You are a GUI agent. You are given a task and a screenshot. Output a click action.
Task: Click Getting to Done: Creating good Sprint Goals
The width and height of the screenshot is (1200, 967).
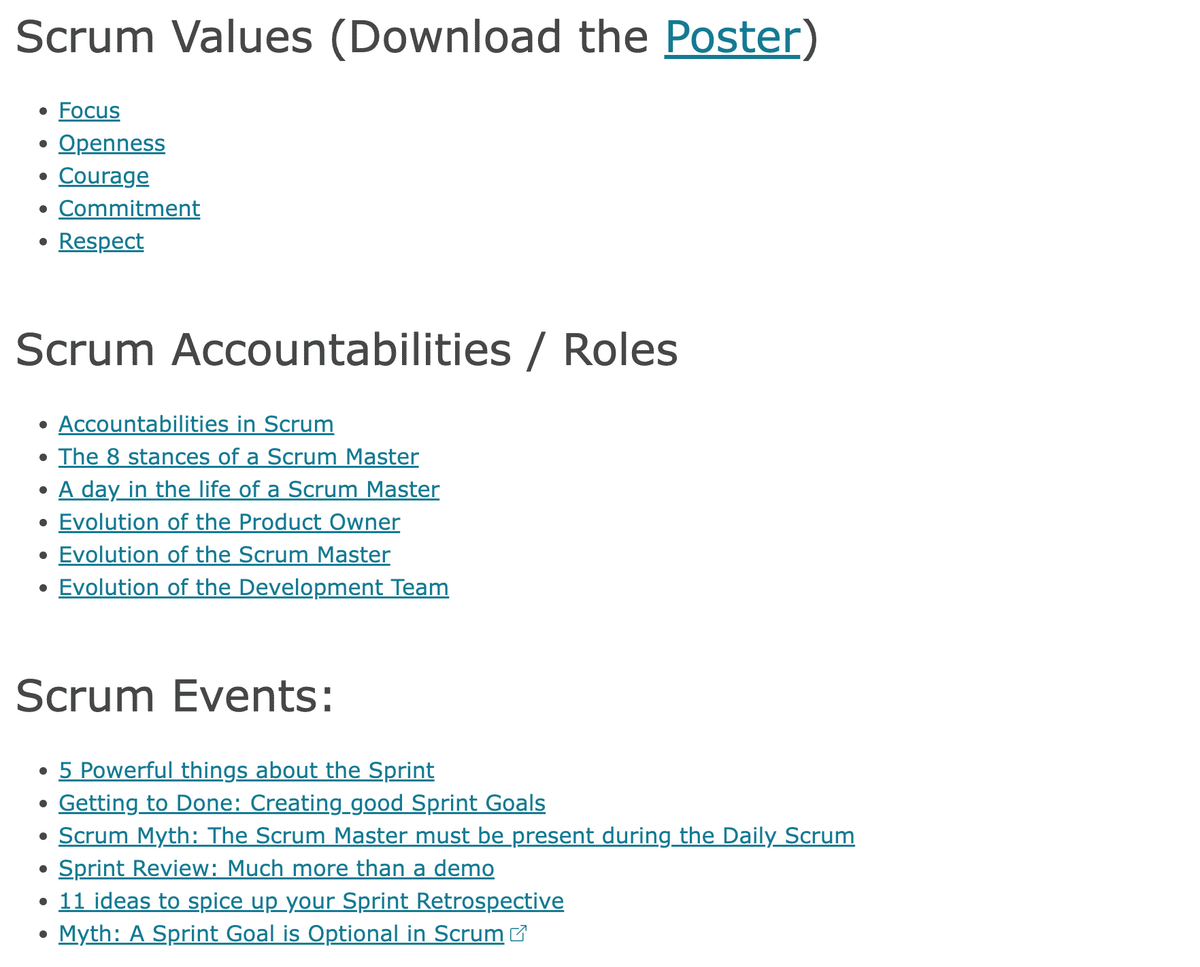click(302, 803)
